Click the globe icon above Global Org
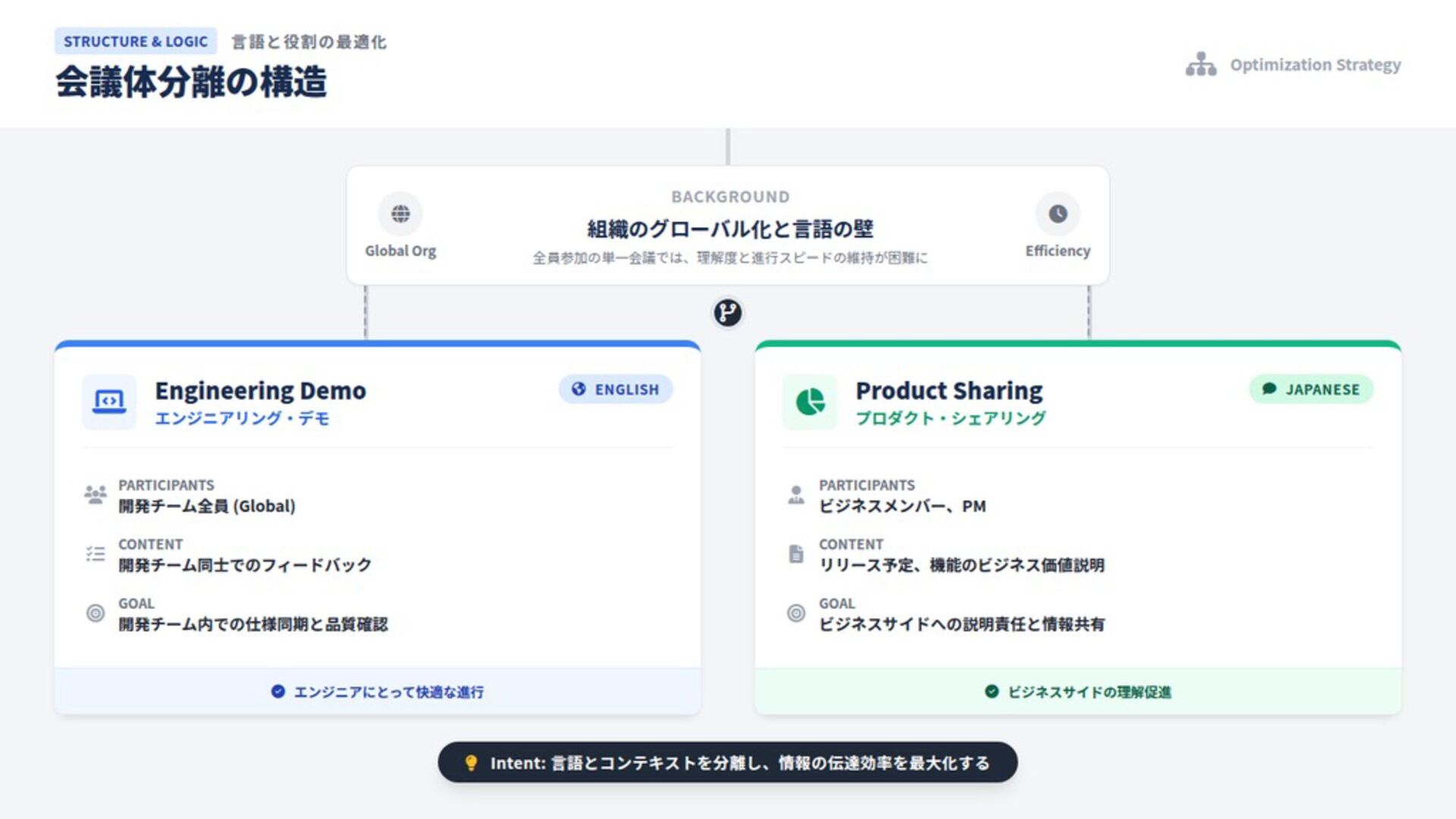This screenshot has width=1456, height=819. [400, 214]
